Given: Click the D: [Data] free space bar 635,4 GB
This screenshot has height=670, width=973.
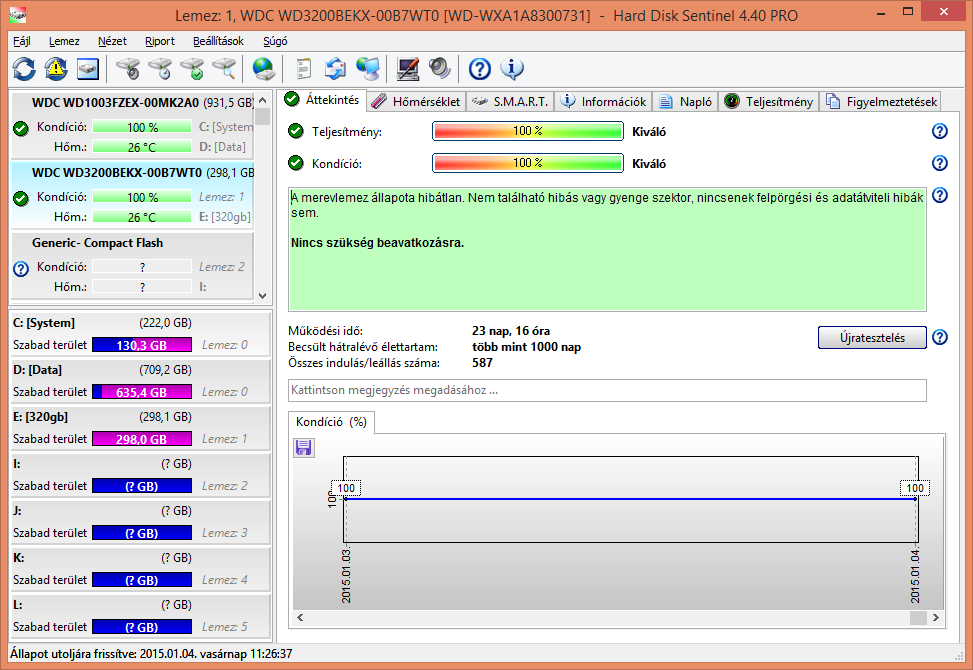Looking at the screenshot, I should point(142,392).
